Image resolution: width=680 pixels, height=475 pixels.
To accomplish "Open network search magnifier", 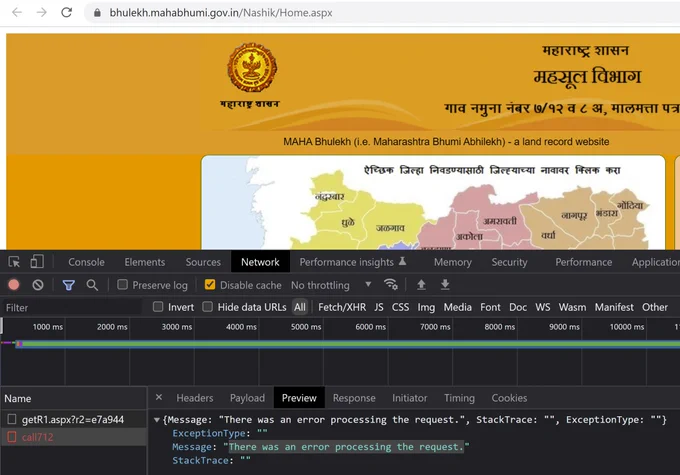I will 92,285.
